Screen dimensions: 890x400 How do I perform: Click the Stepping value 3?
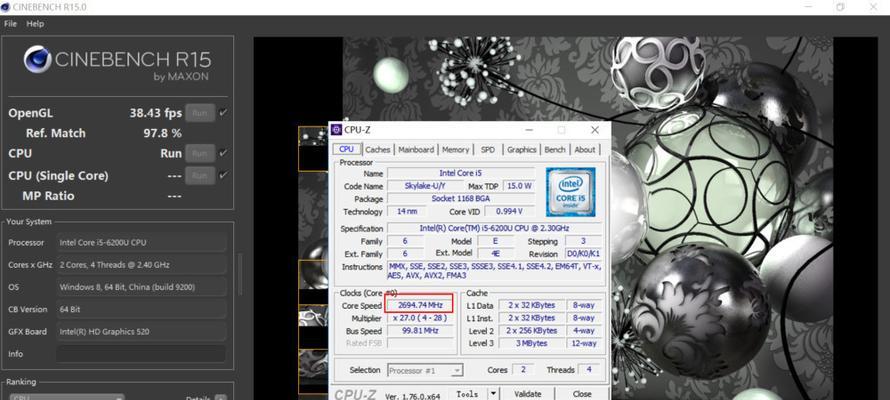tap(583, 241)
